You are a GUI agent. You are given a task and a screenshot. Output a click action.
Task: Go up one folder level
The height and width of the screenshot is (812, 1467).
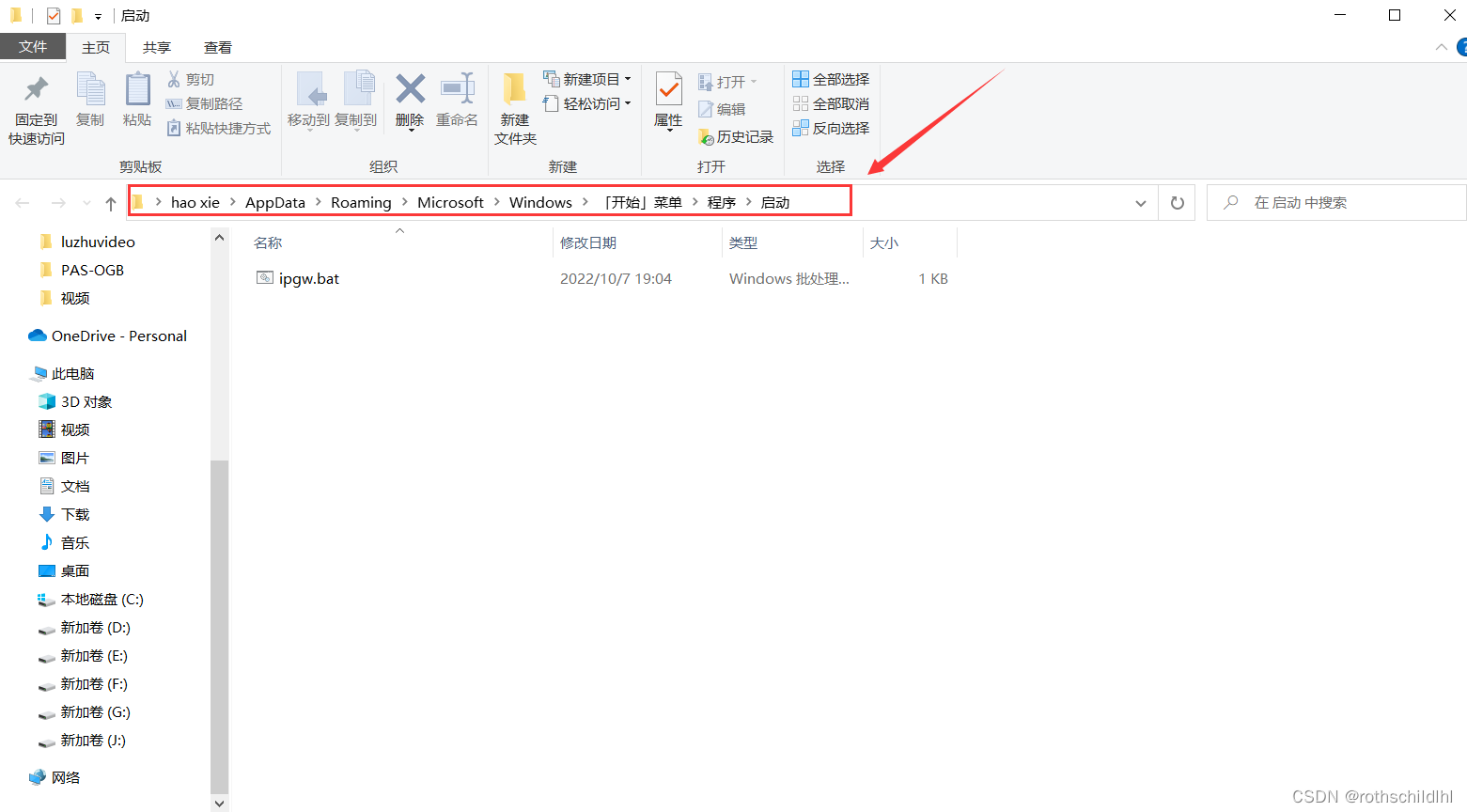coord(111,203)
